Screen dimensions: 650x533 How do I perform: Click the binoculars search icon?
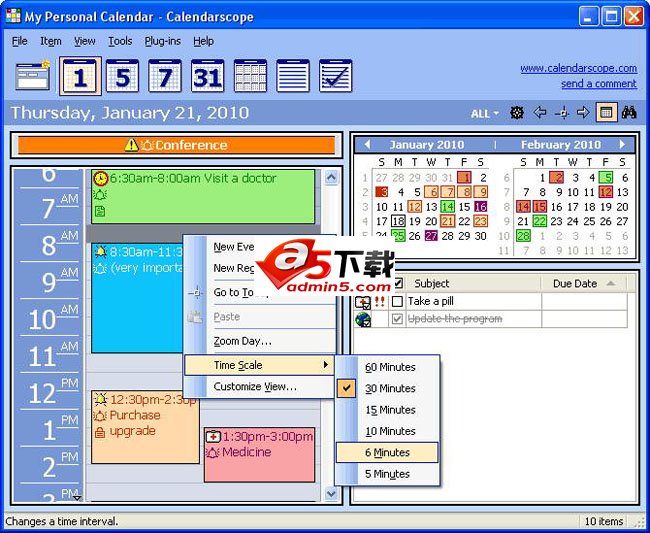[629, 112]
